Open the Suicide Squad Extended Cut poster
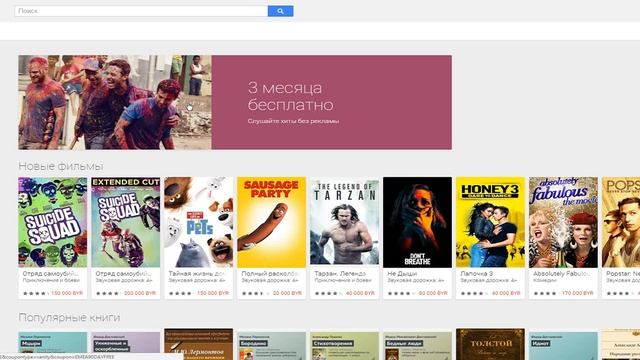The width and height of the screenshot is (640, 360). point(126,222)
